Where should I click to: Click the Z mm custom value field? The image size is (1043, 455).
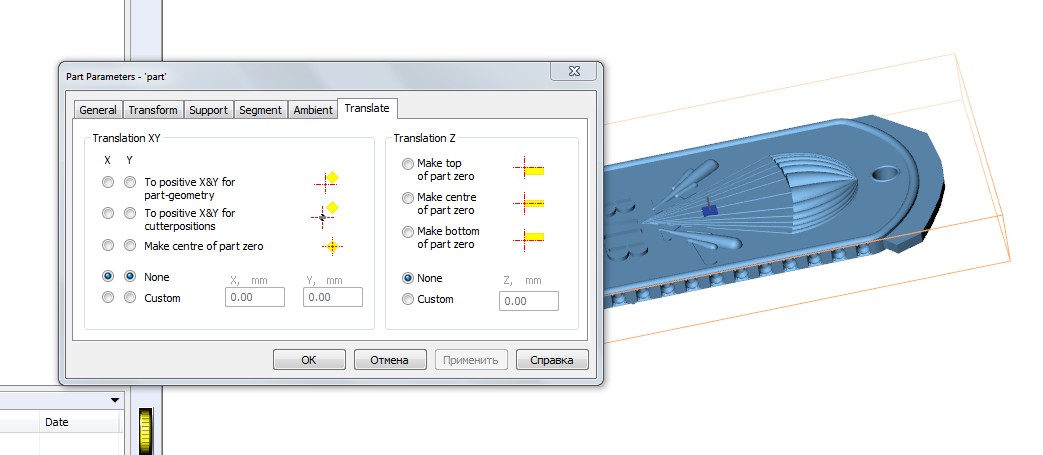529,301
